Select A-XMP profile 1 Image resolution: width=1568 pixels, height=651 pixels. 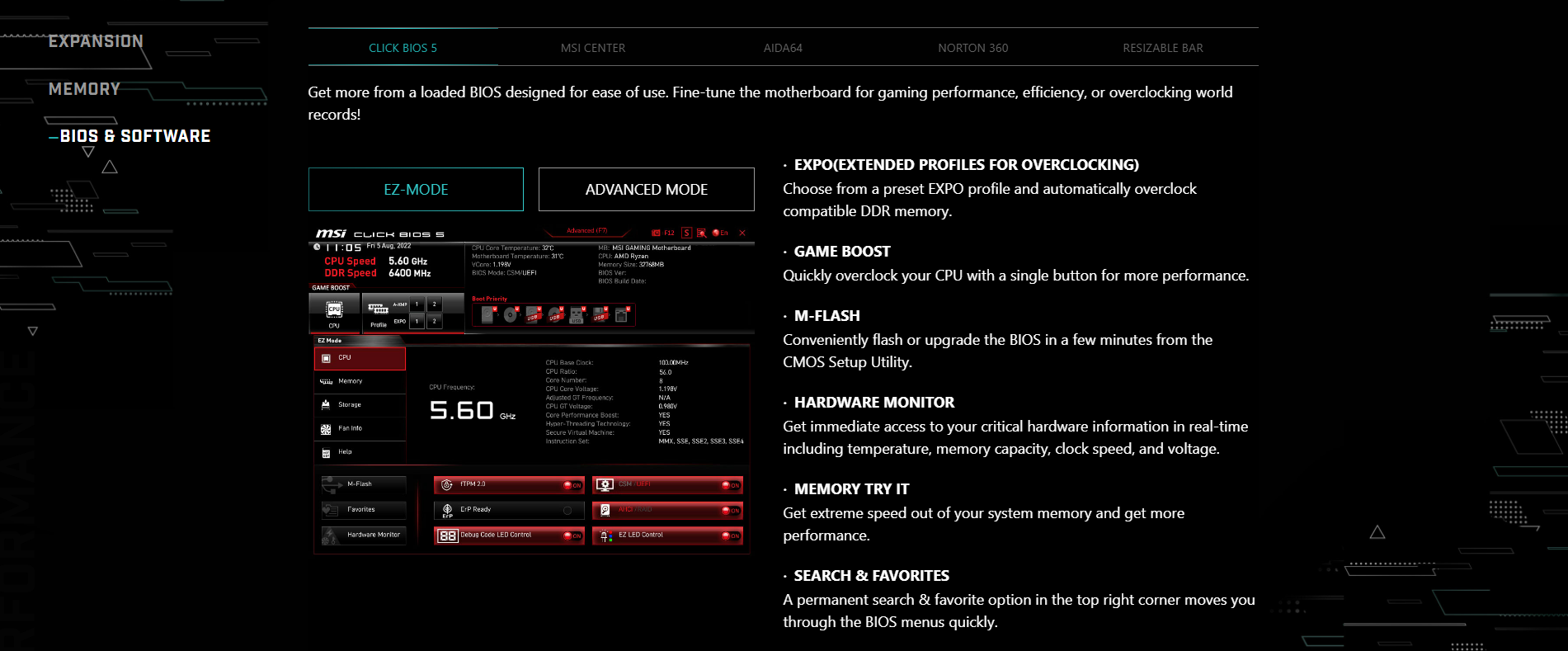pos(417,304)
